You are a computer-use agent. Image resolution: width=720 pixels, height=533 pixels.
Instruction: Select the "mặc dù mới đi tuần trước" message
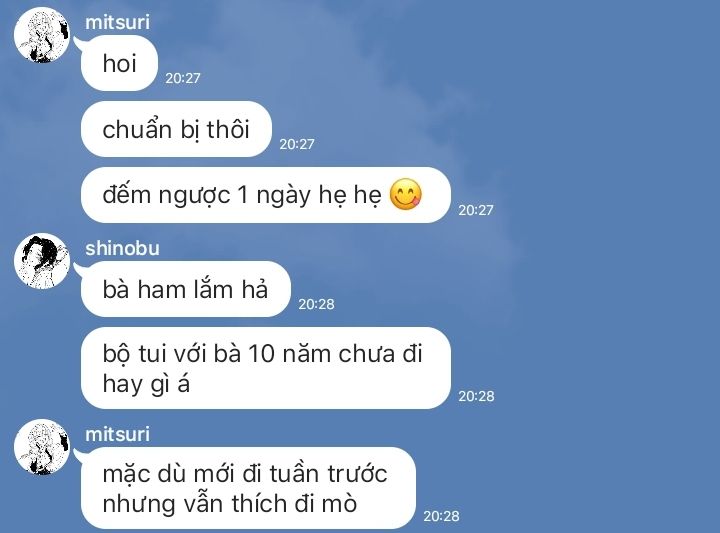[x=248, y=488]
